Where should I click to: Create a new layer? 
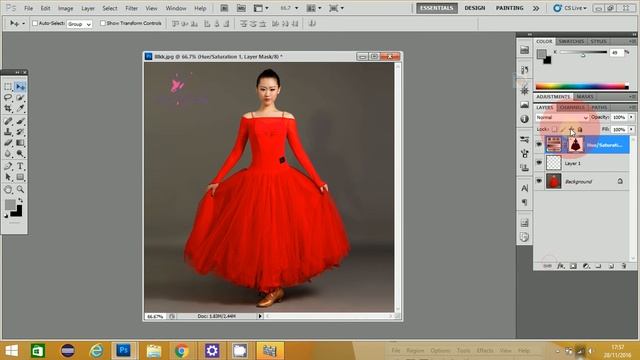coord(611,266)
